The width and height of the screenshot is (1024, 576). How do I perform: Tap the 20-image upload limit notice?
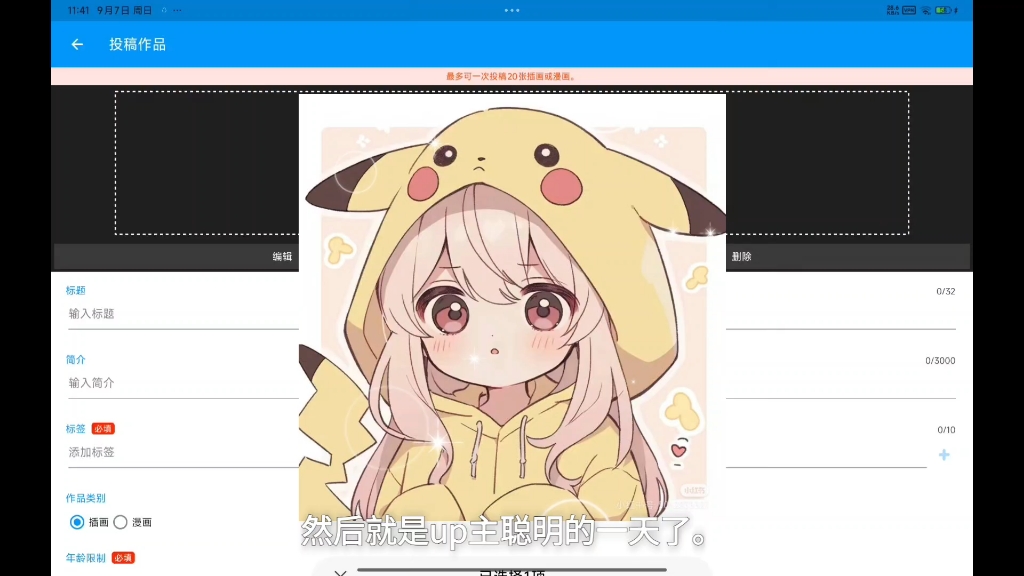511,76
